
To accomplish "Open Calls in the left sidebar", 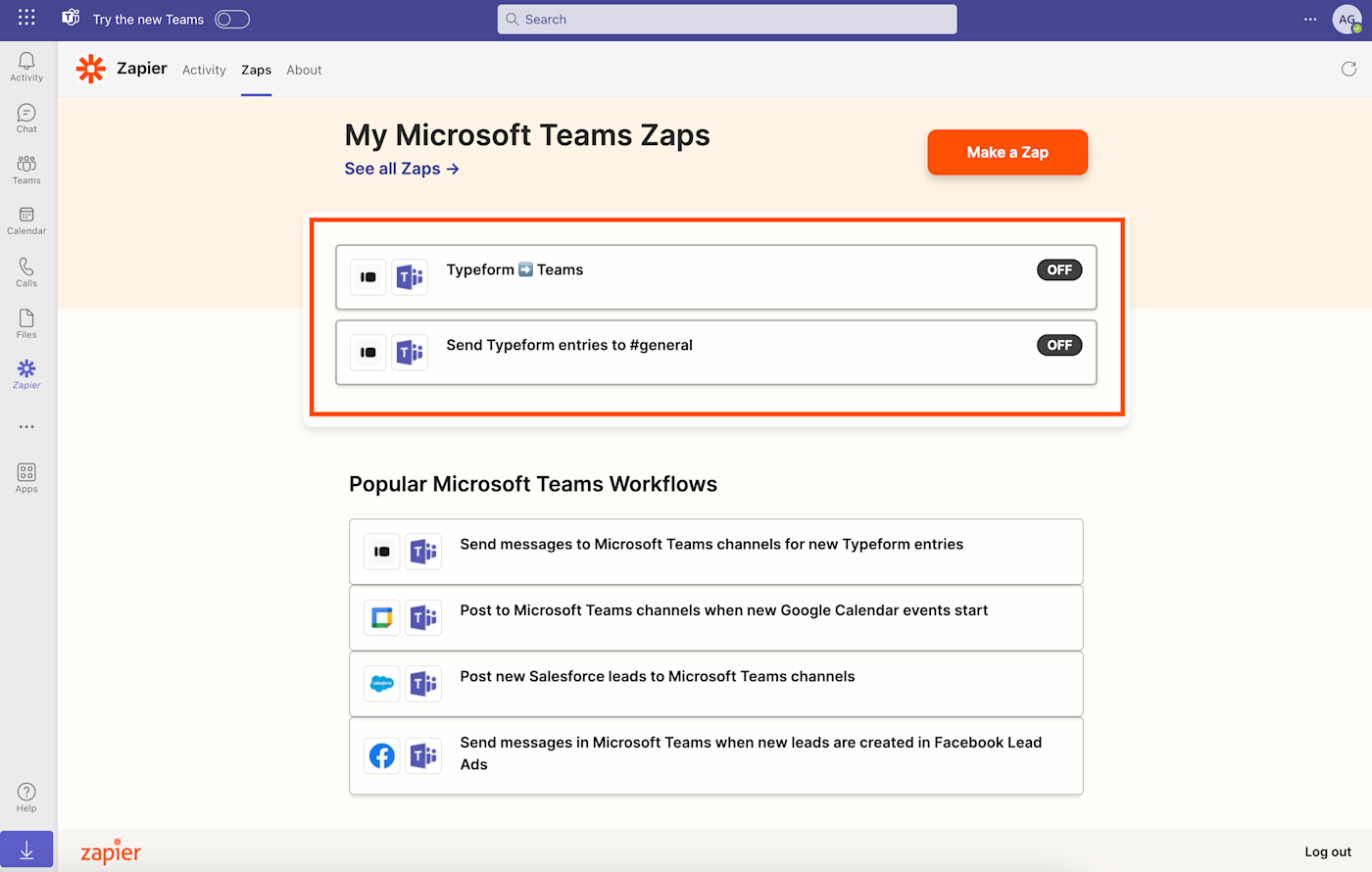I will [26, 272].
